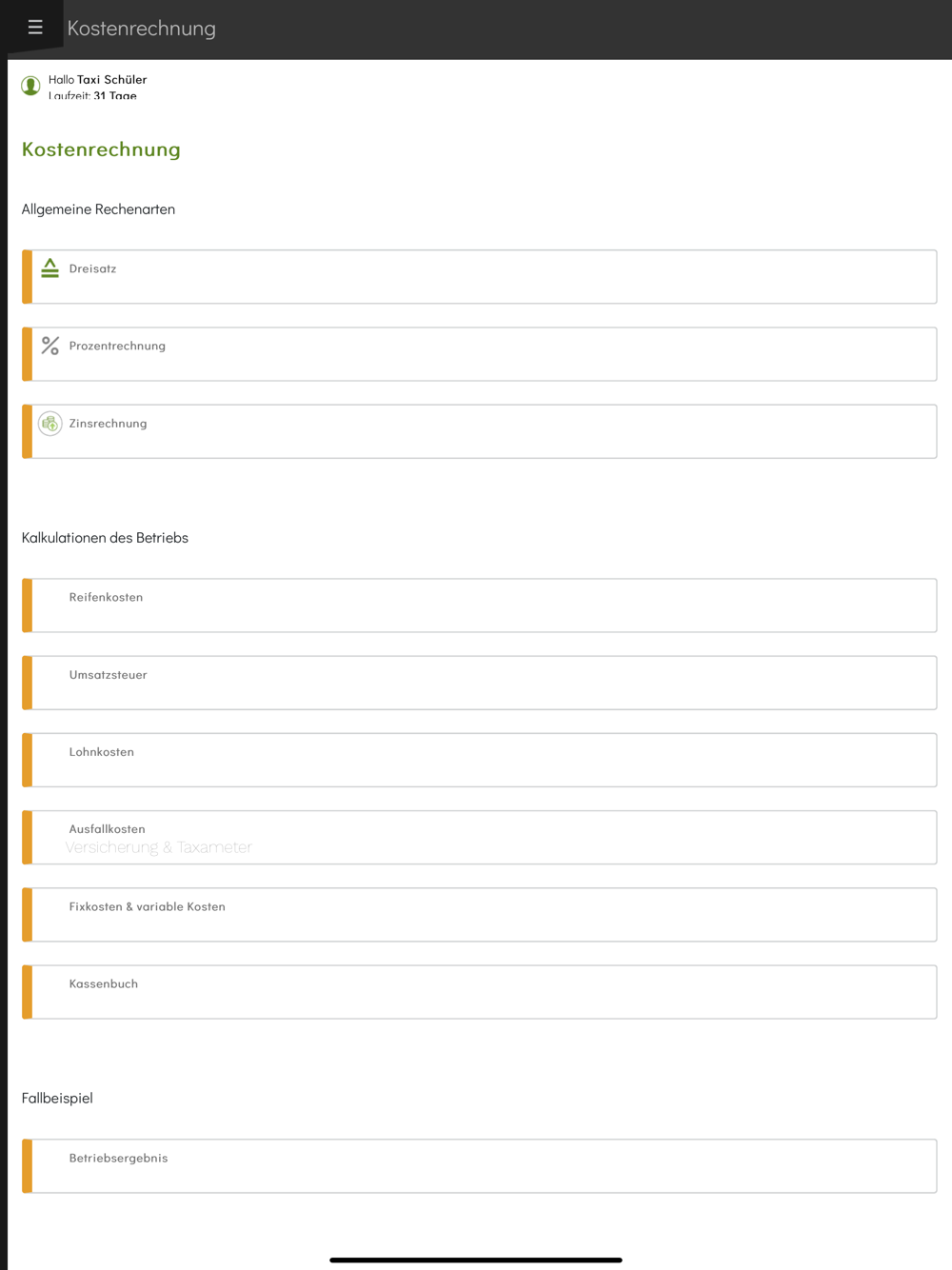Image resolution: width=952 pixels, height=1270 pixels.
Task: Select the Umsatzsteuer entry
Action: click(479, 683)
